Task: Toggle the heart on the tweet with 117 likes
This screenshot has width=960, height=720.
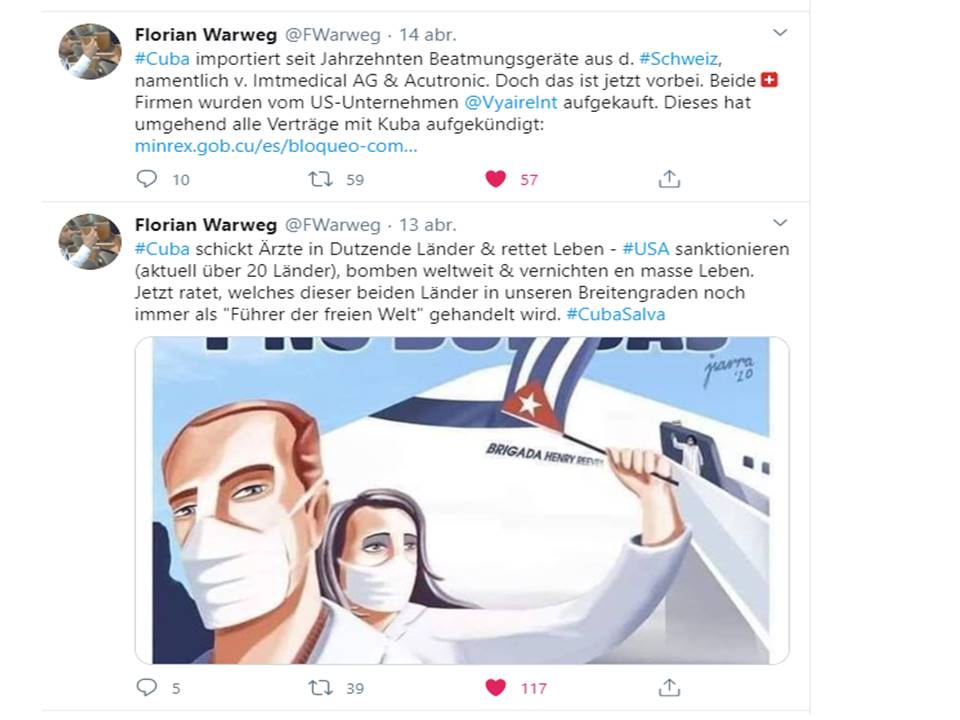Action: [495, 688]
